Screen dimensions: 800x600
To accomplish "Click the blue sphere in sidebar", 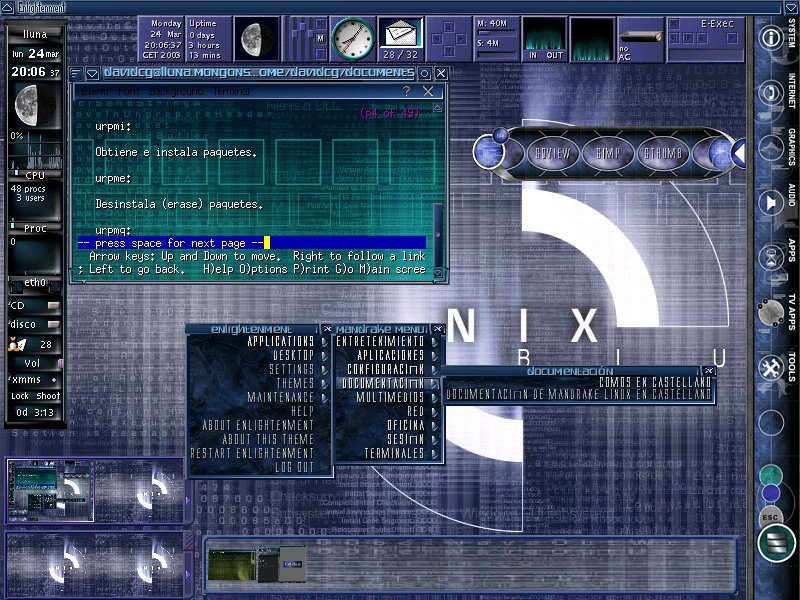I will tap(770, 494).
